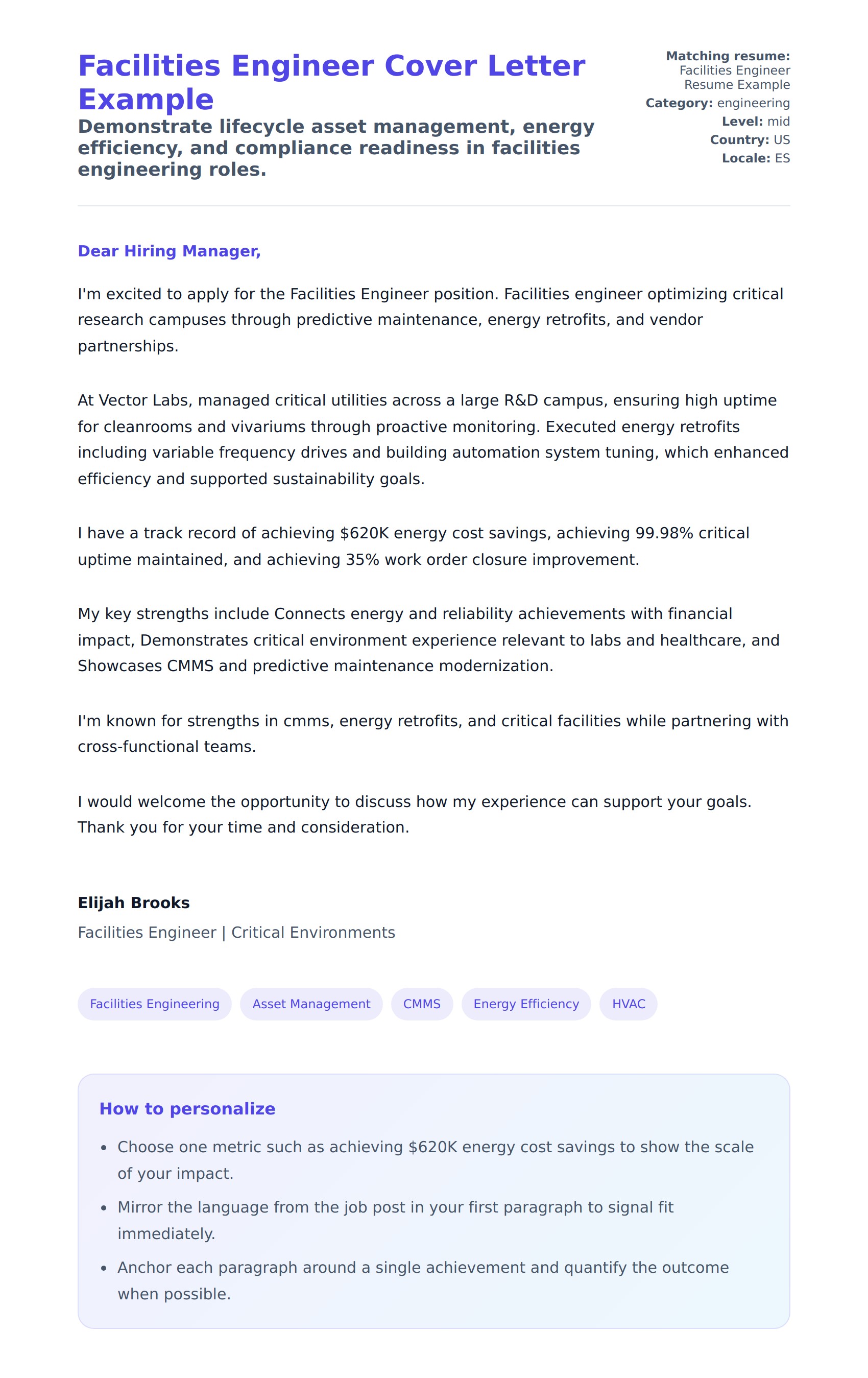Screen dimensions: 868x1378
Task: Click the Facilities Engineer Cover Letter Example title
Action: pyautogui.click(x=331, y=82)
